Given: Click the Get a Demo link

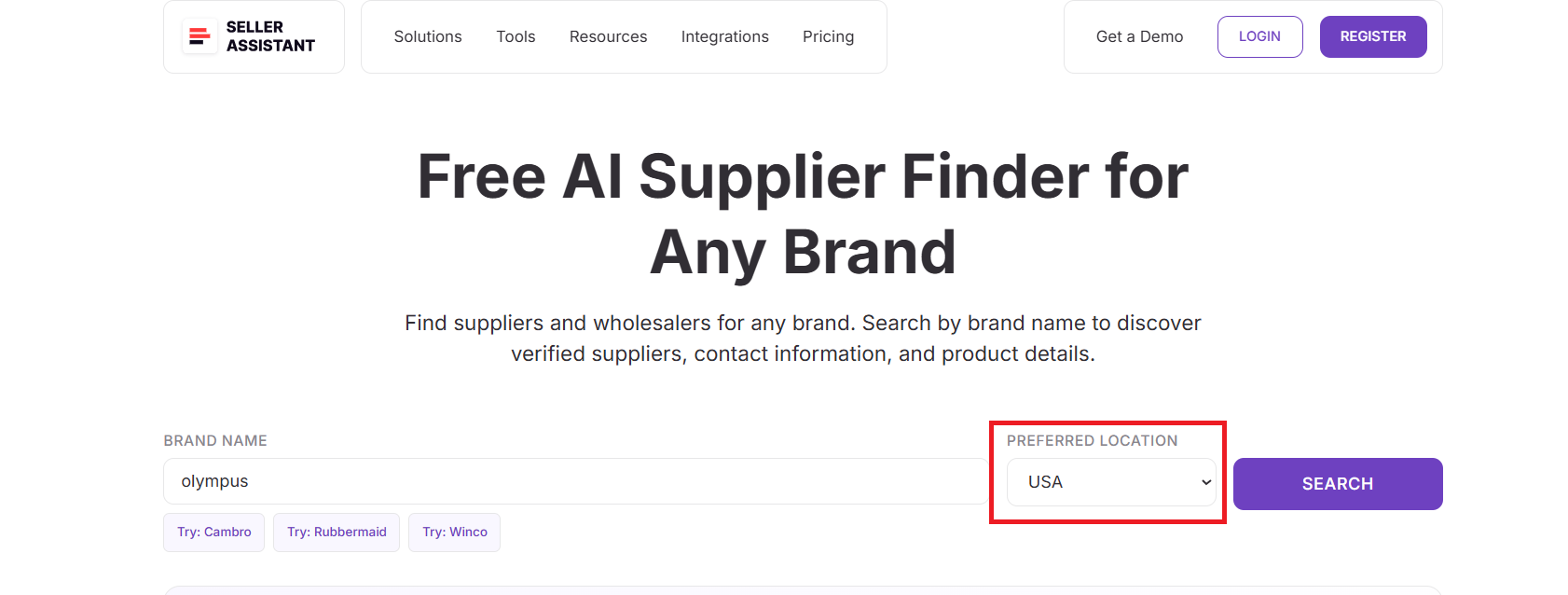Looking at the screenshot, I should [1139, 36].
